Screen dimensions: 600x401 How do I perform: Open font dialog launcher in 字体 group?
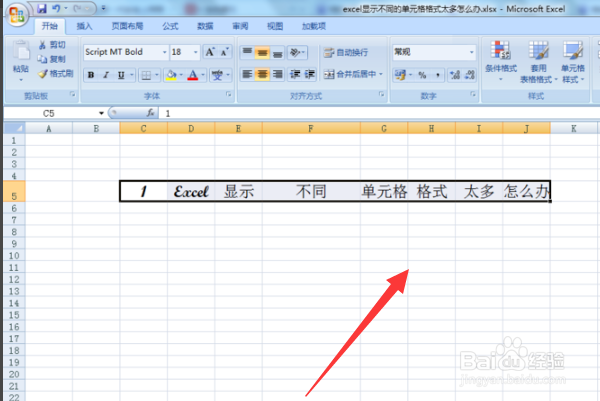pyautogui.click(x=229, y=94)
